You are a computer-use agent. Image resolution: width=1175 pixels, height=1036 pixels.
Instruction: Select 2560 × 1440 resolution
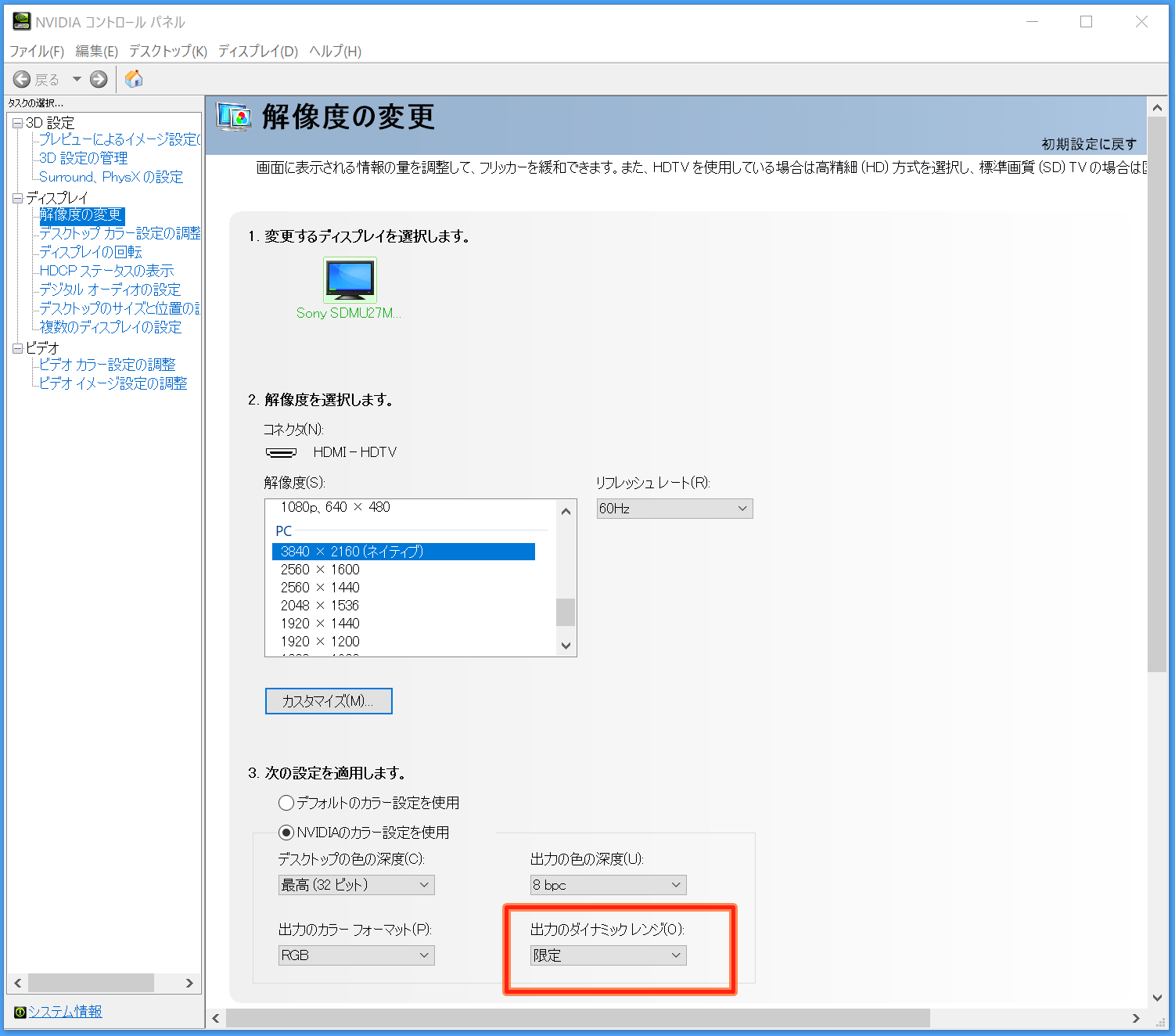320,588
